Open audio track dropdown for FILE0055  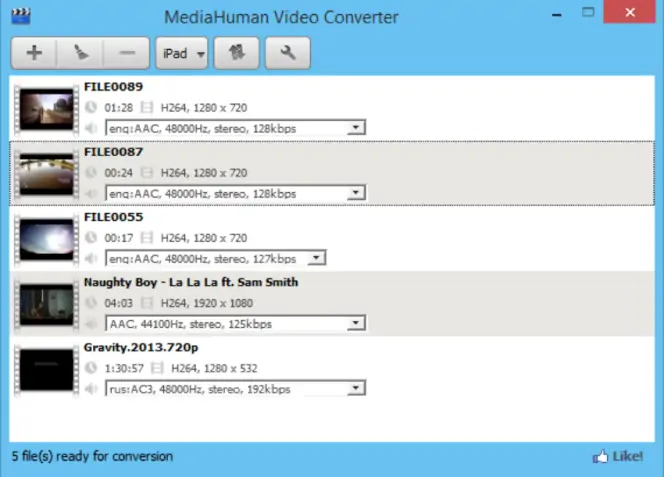coord(216,258)
